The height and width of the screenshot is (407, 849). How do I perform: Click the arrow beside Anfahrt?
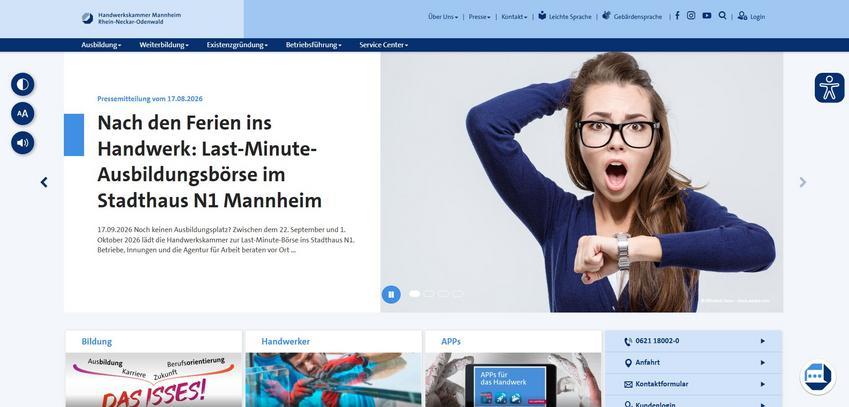[x=763, y=363]
